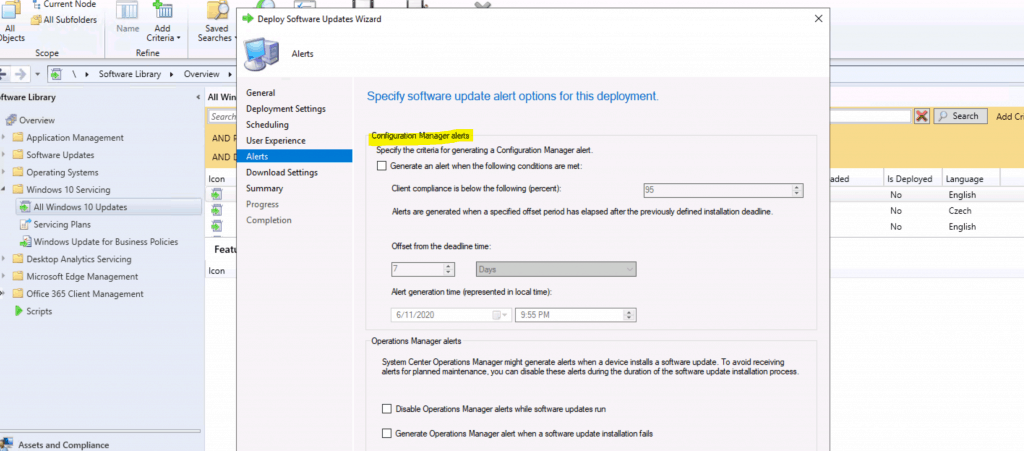1024x451 pixels.
Task: Collapse the Software Library navigation pane
Action: 198,97
